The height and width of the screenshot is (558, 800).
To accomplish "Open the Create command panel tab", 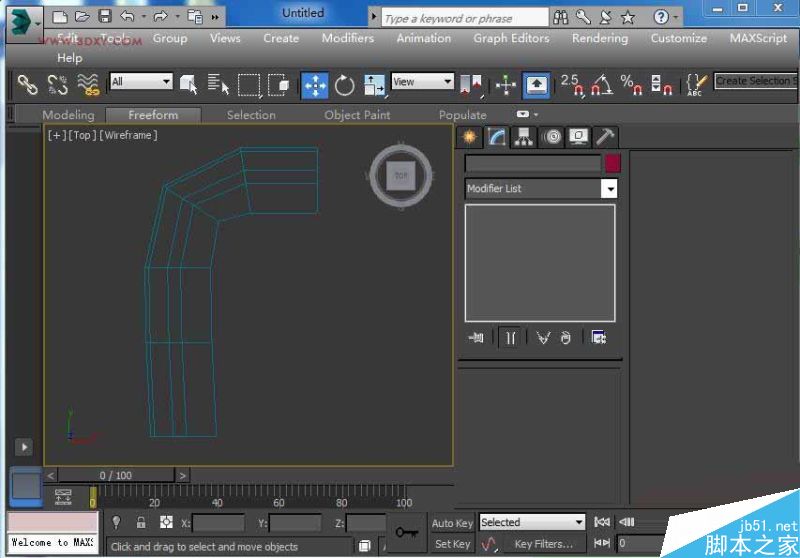I will [x=469, y=137].
